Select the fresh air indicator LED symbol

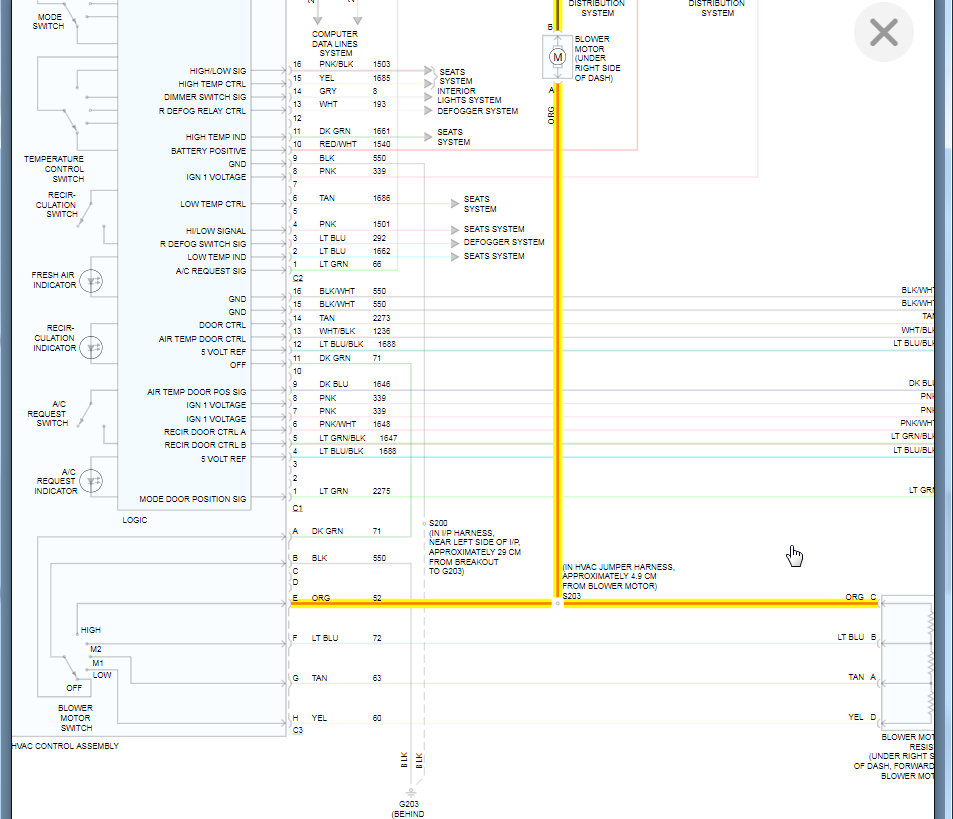click(91, 281)
